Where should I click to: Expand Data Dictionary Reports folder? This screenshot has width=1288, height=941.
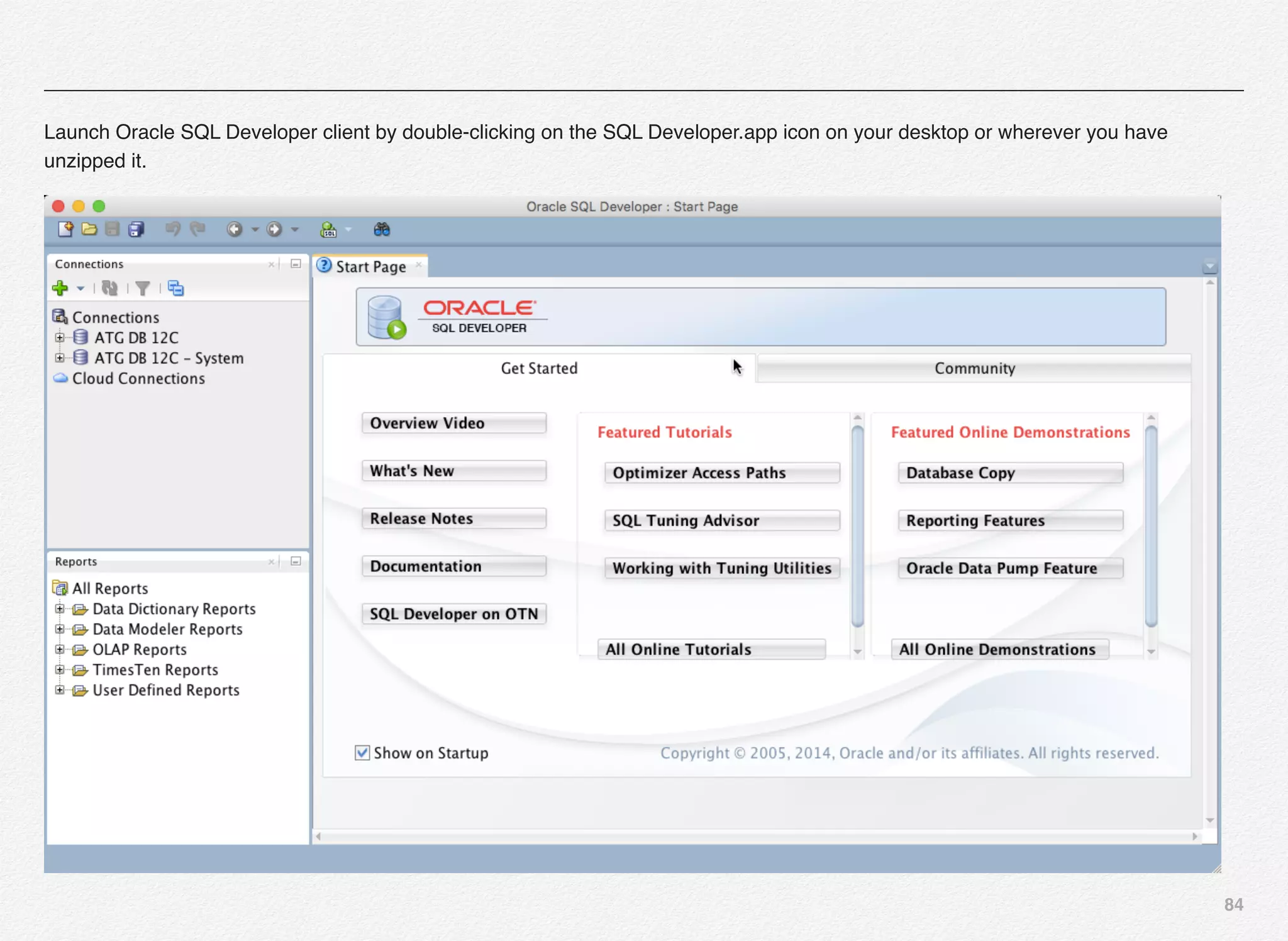click(x=60, y=609)
